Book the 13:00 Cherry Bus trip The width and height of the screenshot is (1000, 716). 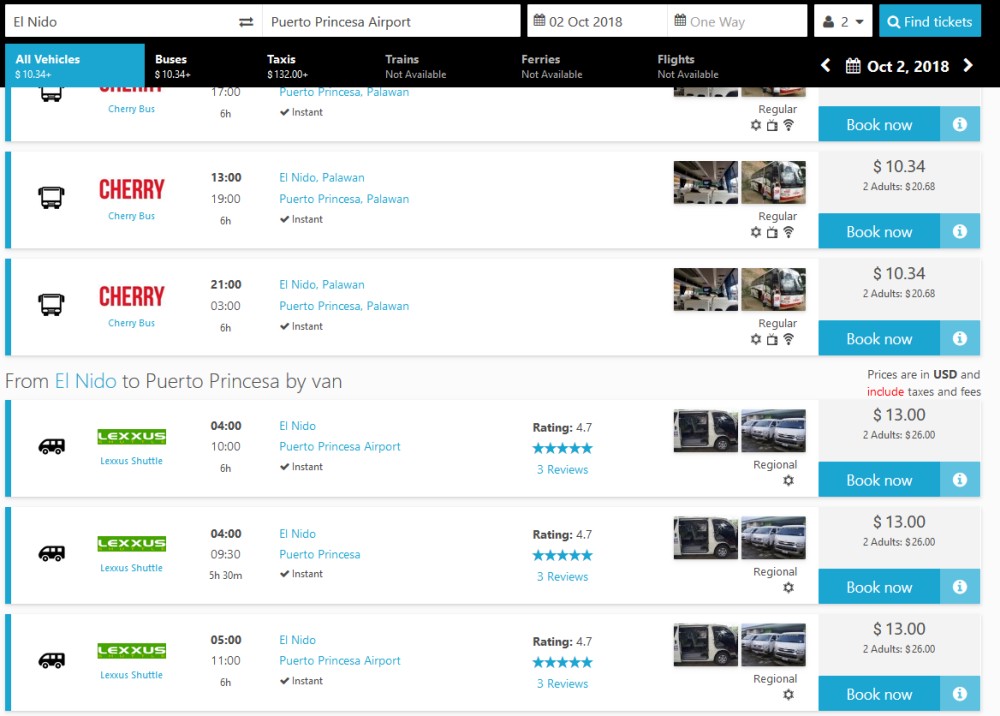(x=879, y=231)
